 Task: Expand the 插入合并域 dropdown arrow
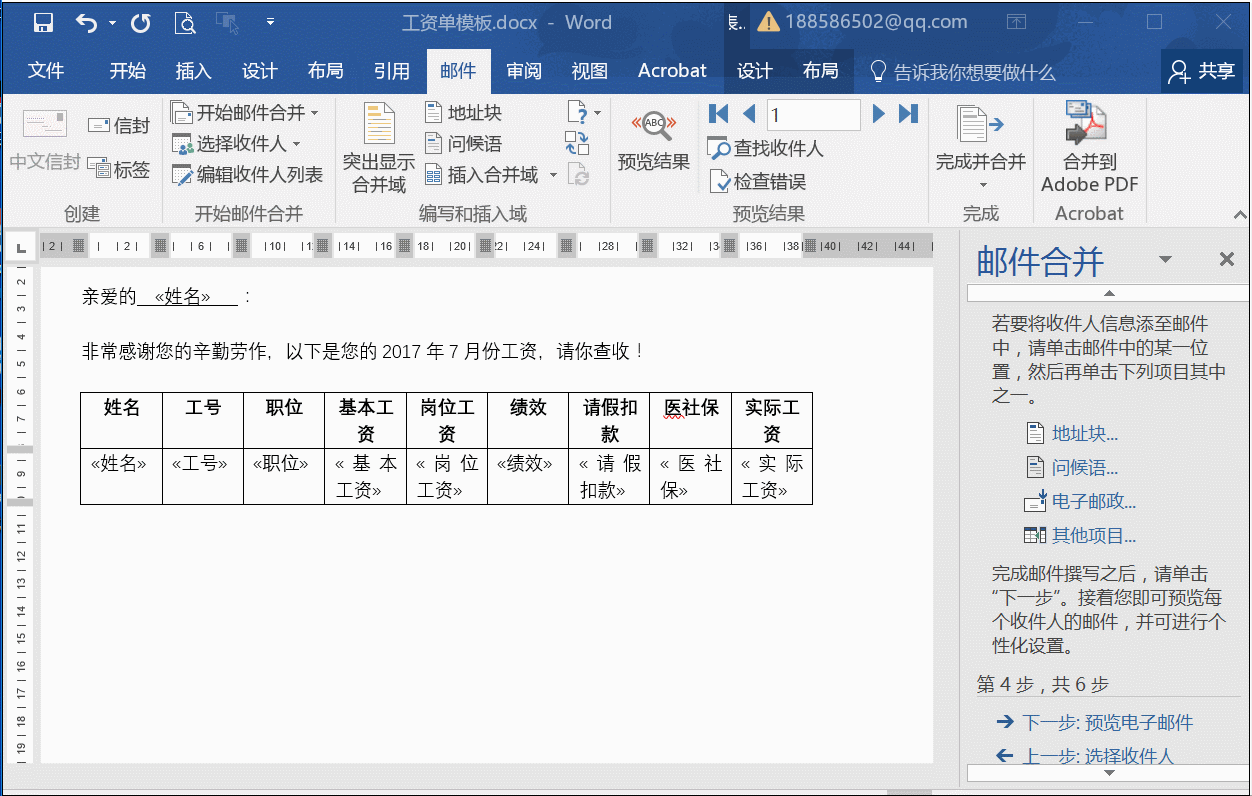(x=553, y=175)
